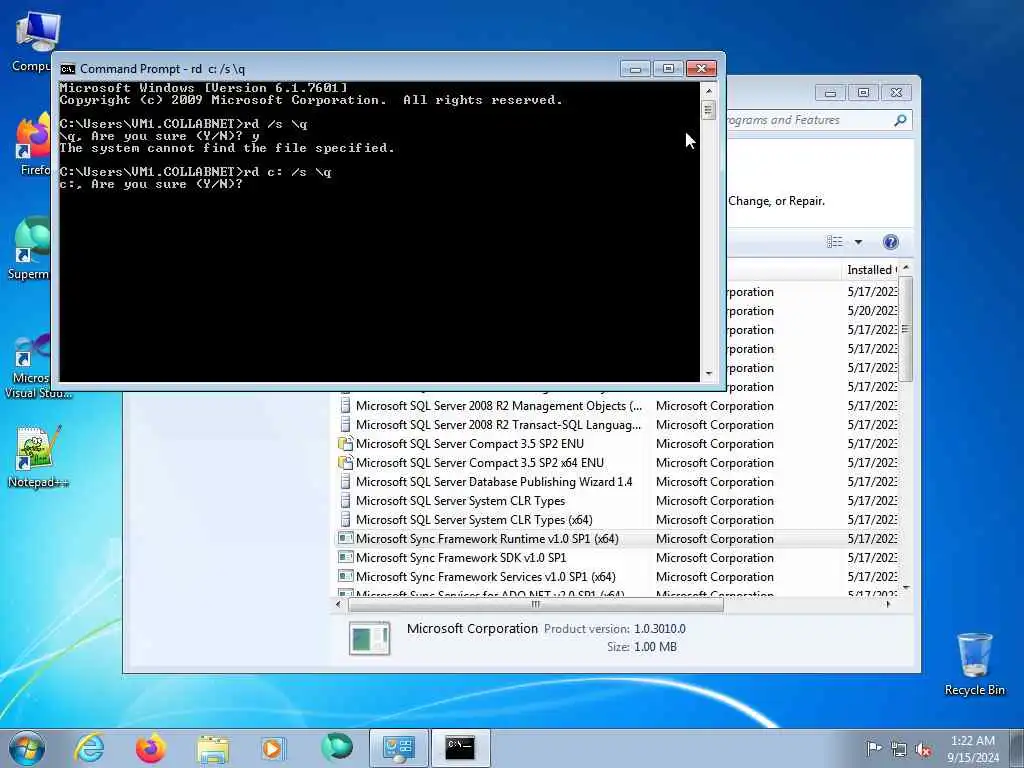Maximize the Programs and Features window

(863, 93)
